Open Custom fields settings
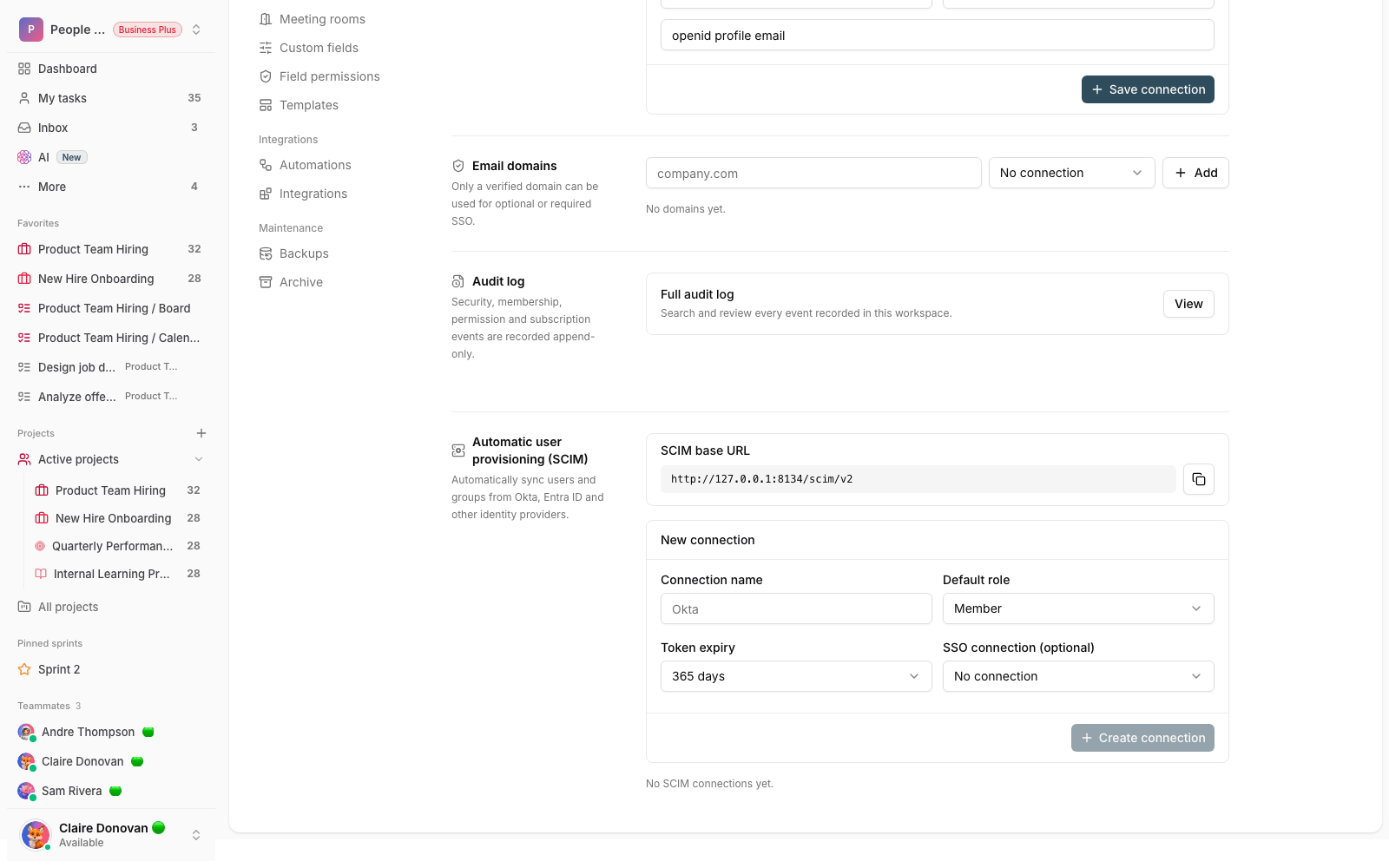Viewport: 1389px width, 868px height. pyautogui.click(x=319, y=48)
